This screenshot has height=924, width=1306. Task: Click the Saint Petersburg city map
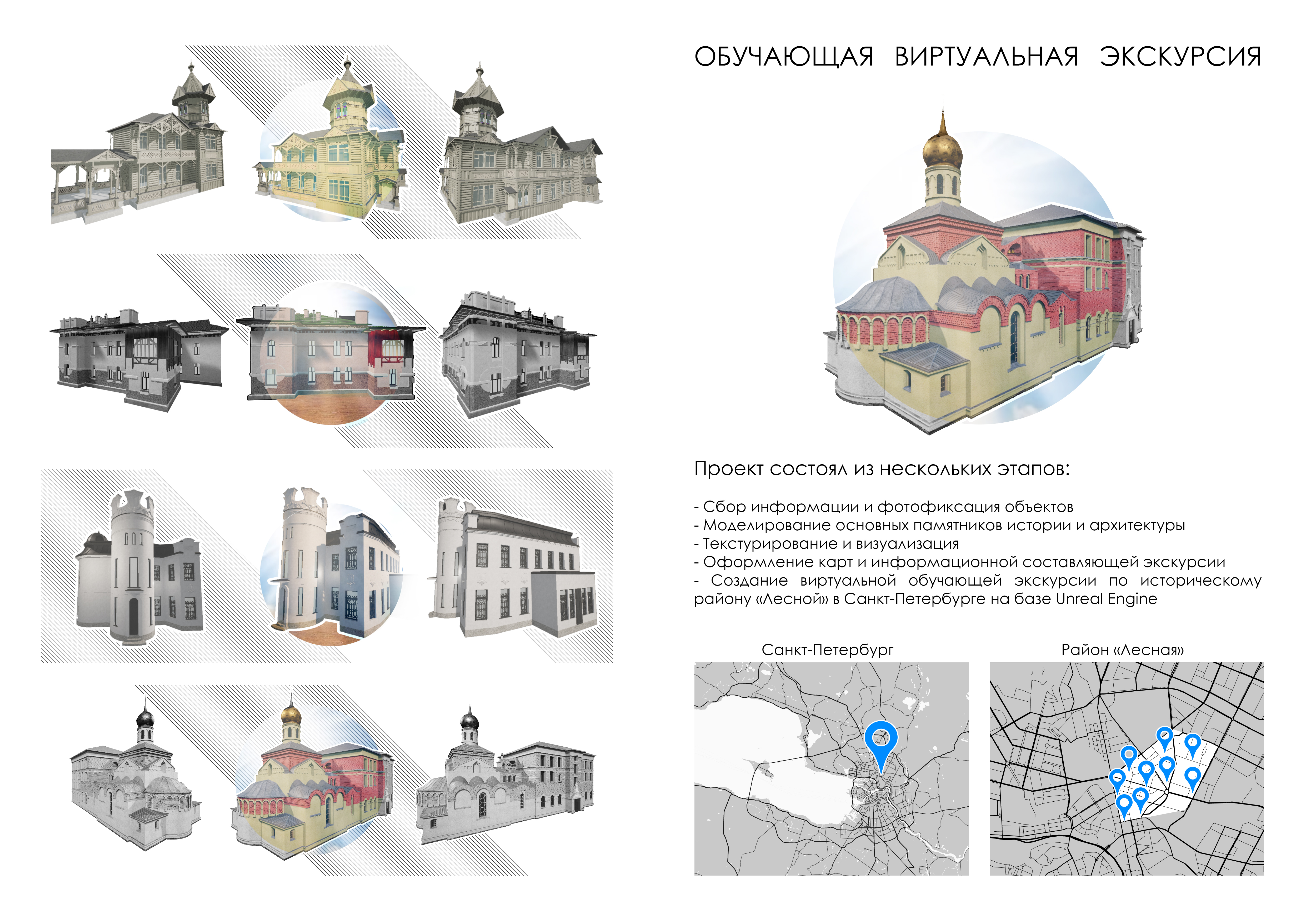[831, 769]
